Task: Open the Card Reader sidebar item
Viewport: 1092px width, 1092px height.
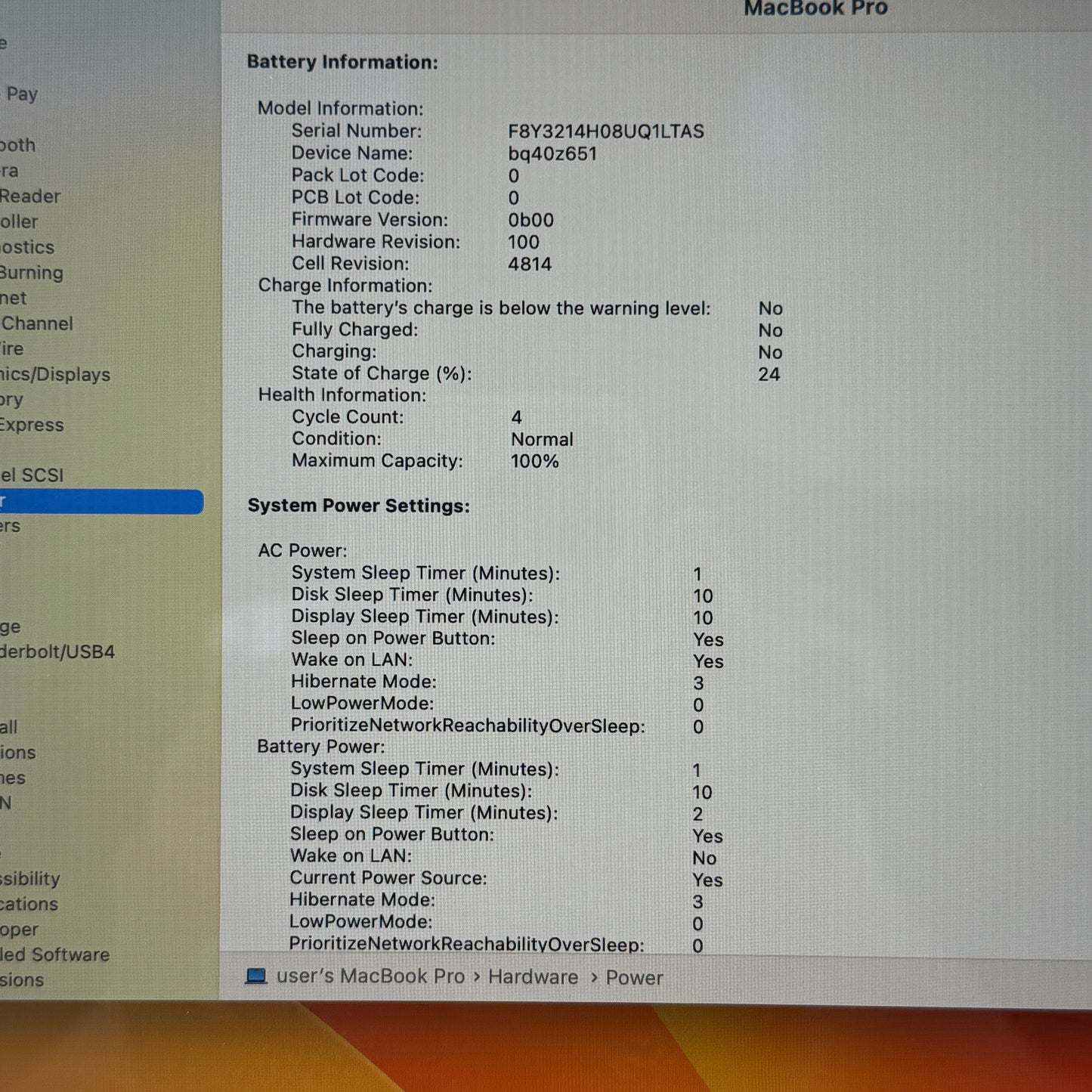Action: [30, 196]
